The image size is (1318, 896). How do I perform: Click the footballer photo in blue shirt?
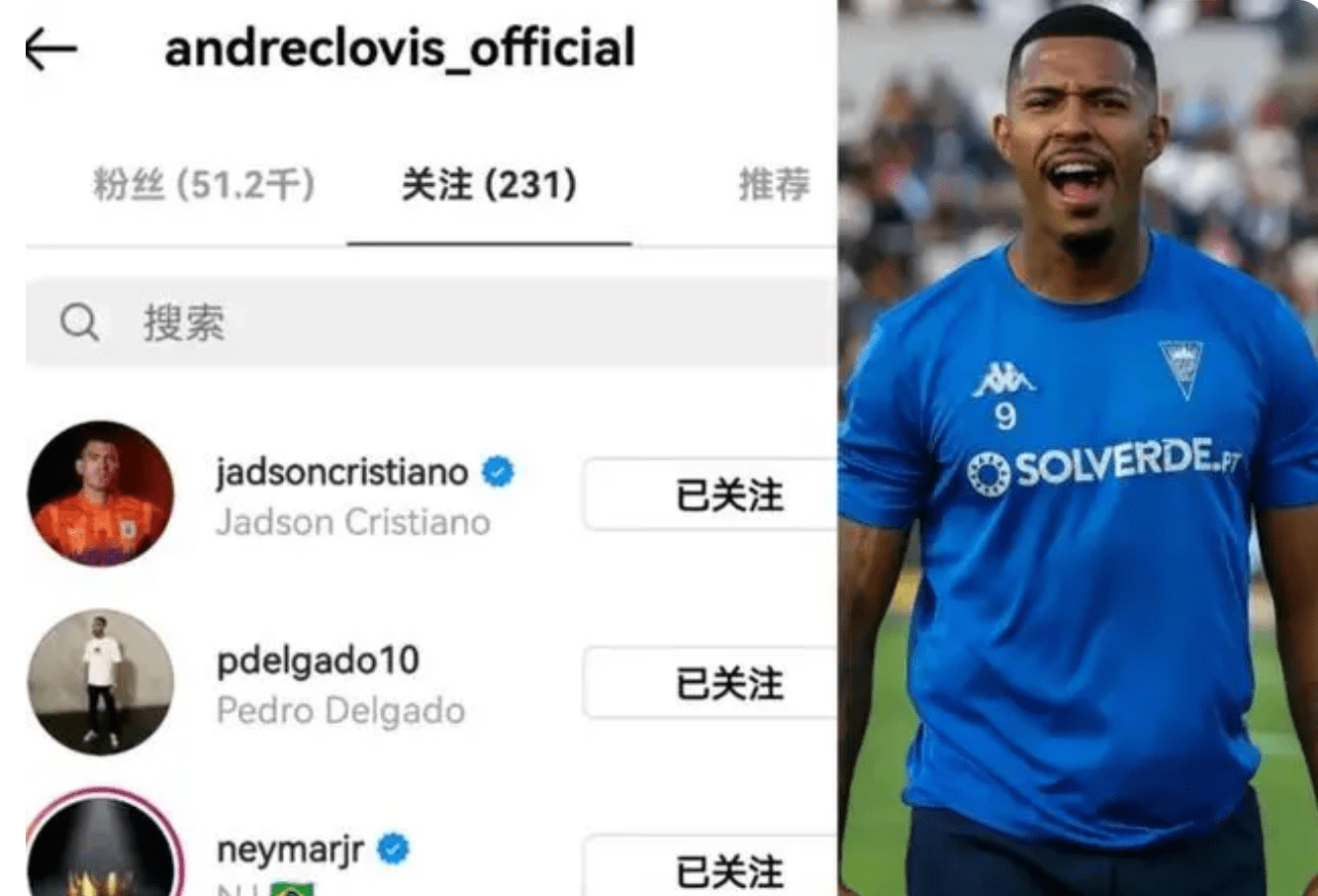(x=1078, y=448)
